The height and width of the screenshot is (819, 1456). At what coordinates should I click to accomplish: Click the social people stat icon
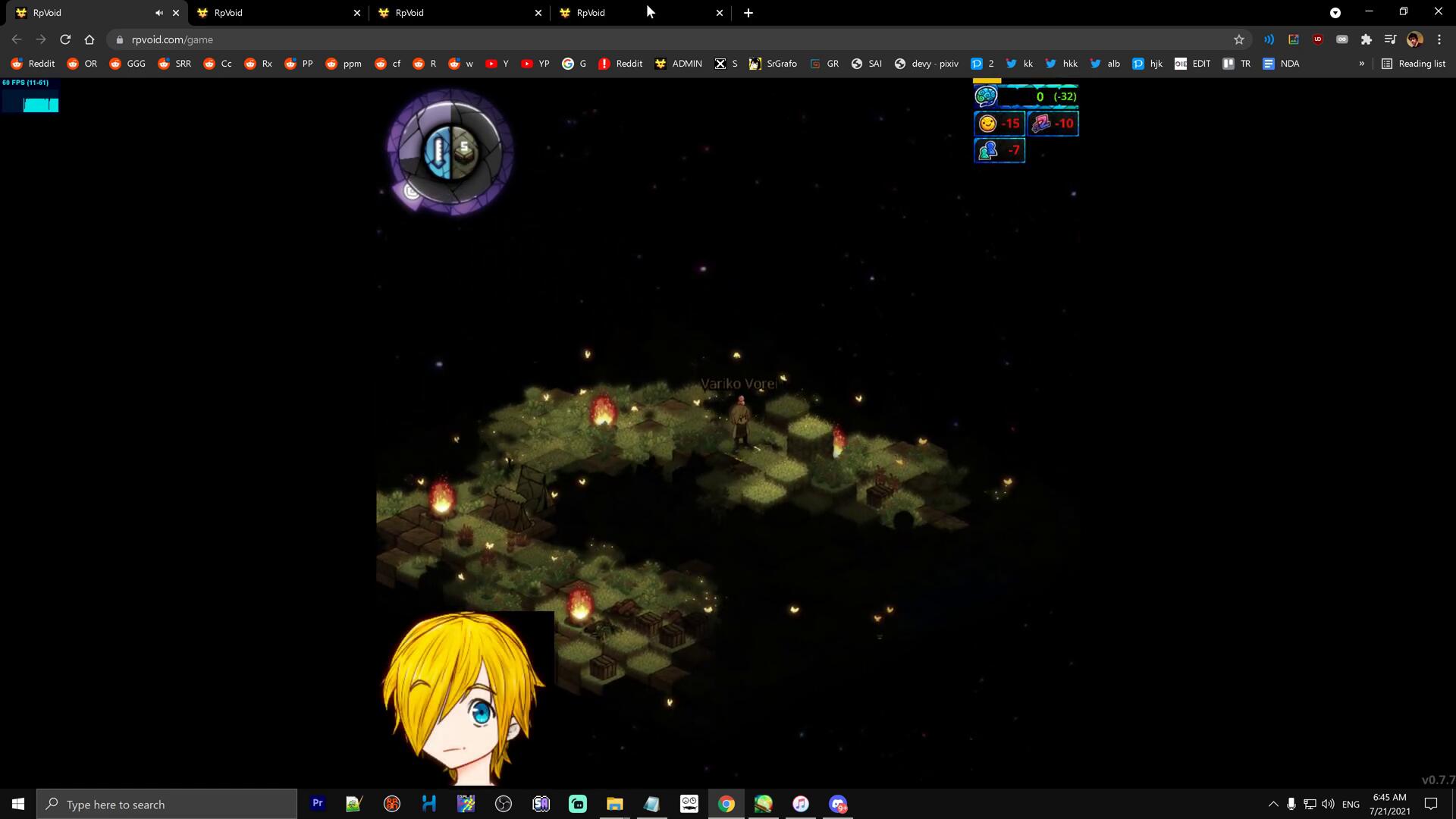point(987,151)
